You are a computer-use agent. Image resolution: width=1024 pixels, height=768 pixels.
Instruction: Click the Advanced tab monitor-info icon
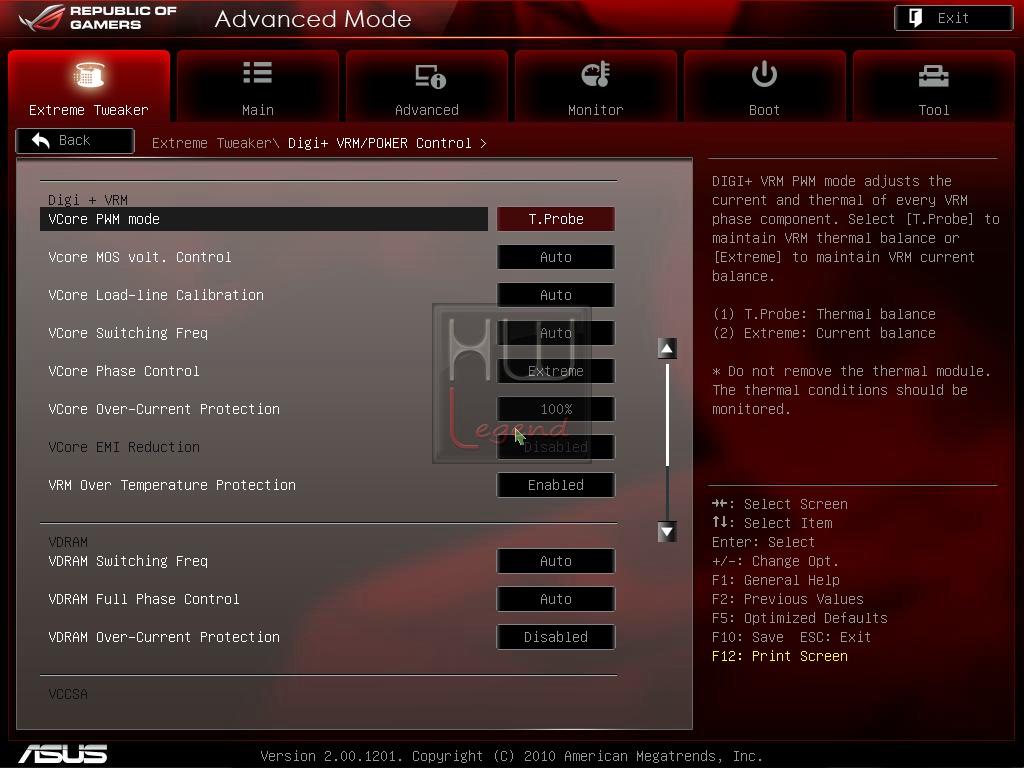(430, 76)
